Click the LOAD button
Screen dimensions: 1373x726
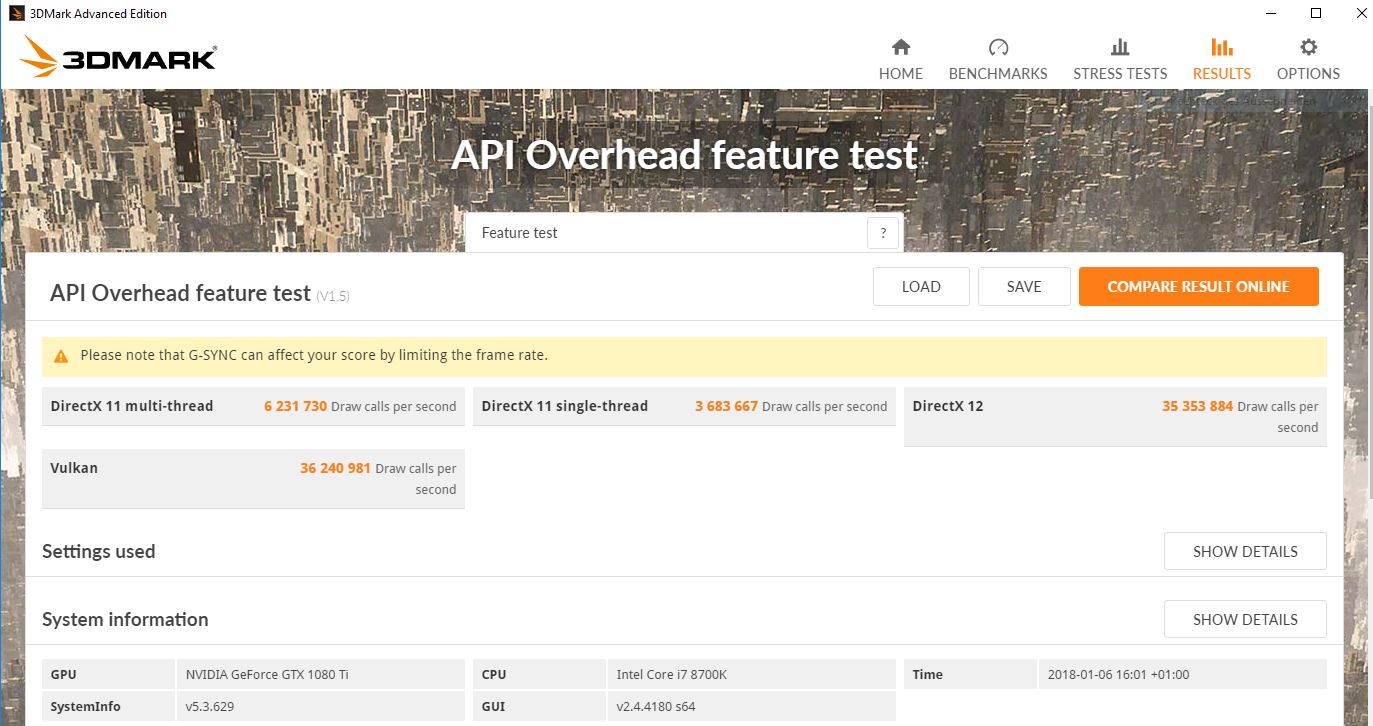[x=921, y=286]
